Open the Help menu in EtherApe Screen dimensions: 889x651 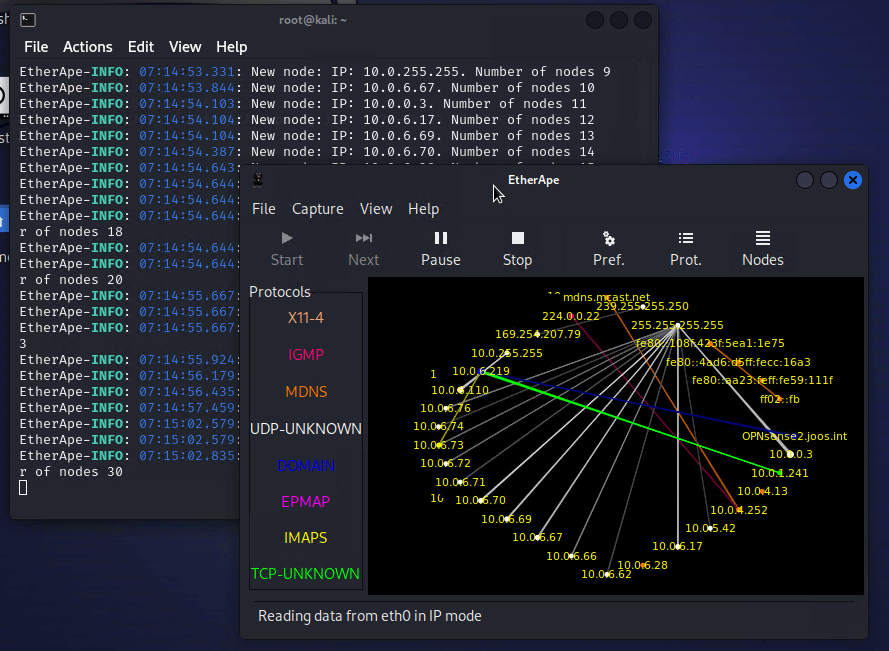(x=423, y=209)
